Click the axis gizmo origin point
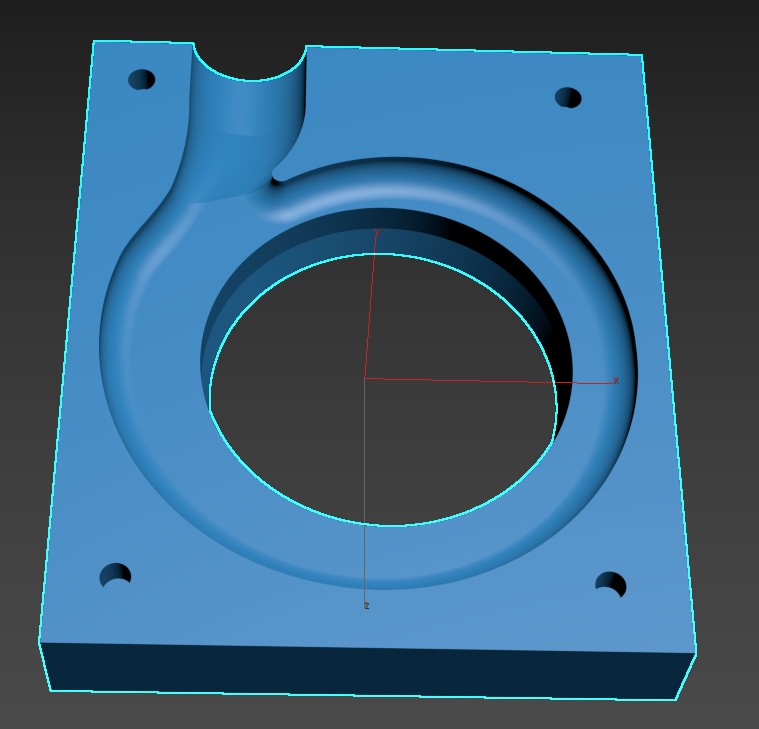 pyautogui.click(x=365, y=378)
